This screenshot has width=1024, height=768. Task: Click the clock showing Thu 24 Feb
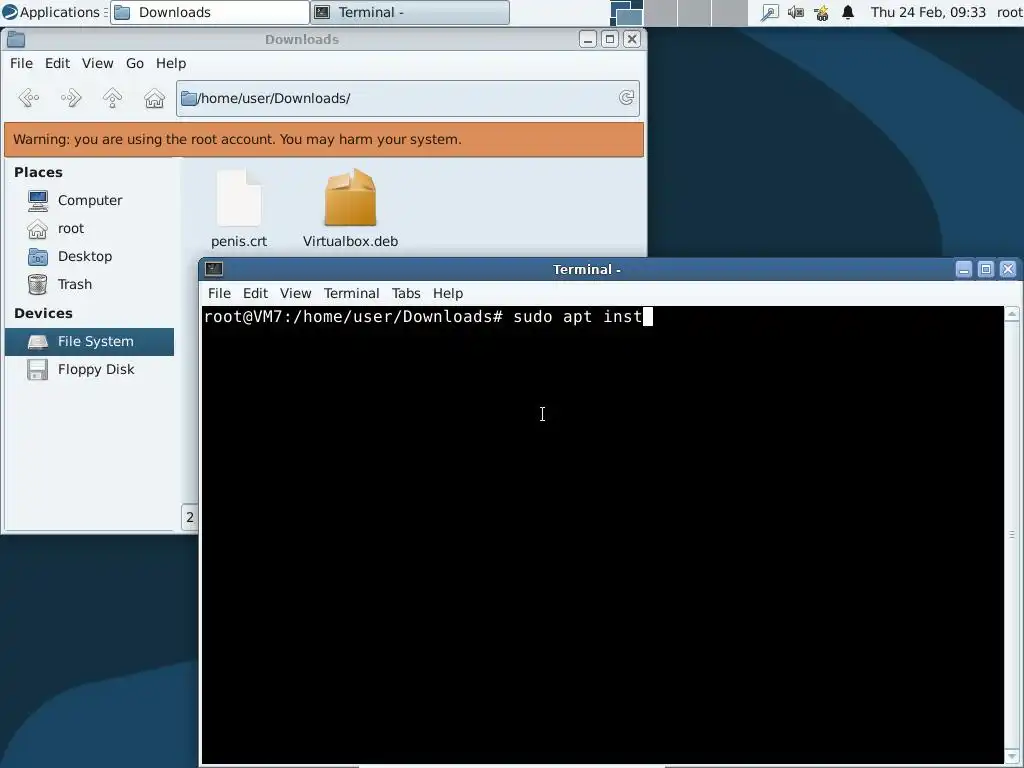point(928,12)
